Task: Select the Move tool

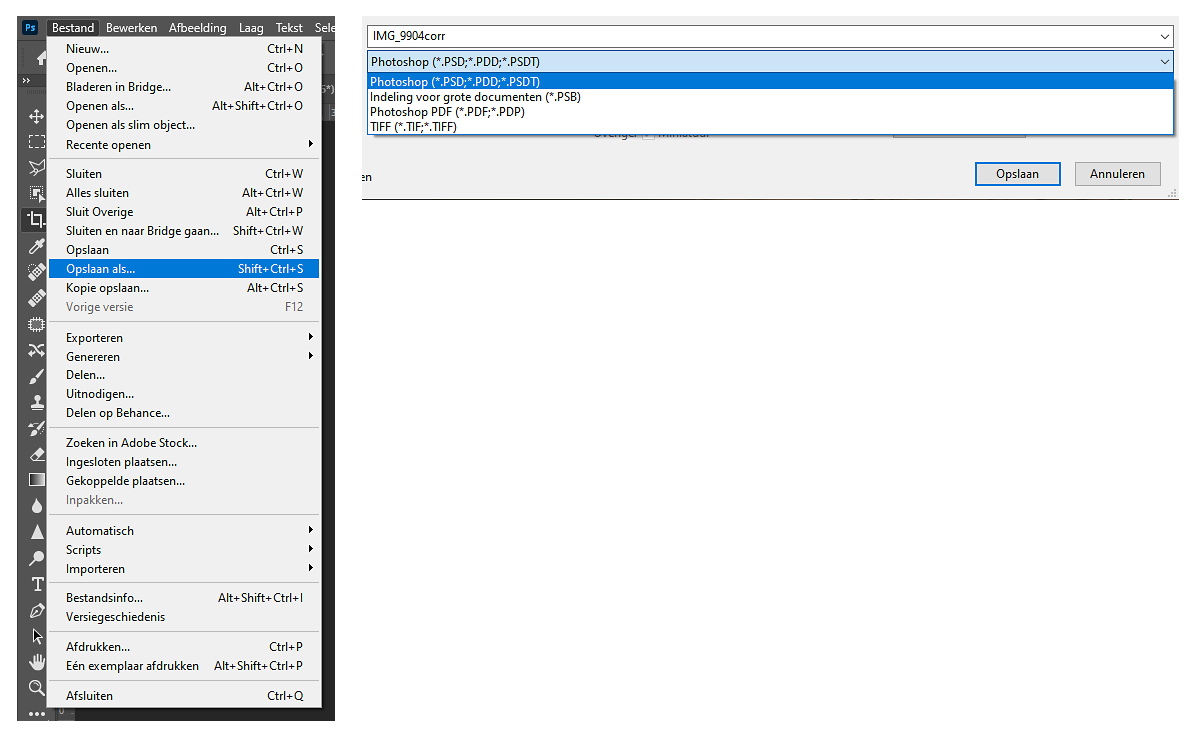Action: [x=36, y=116]
